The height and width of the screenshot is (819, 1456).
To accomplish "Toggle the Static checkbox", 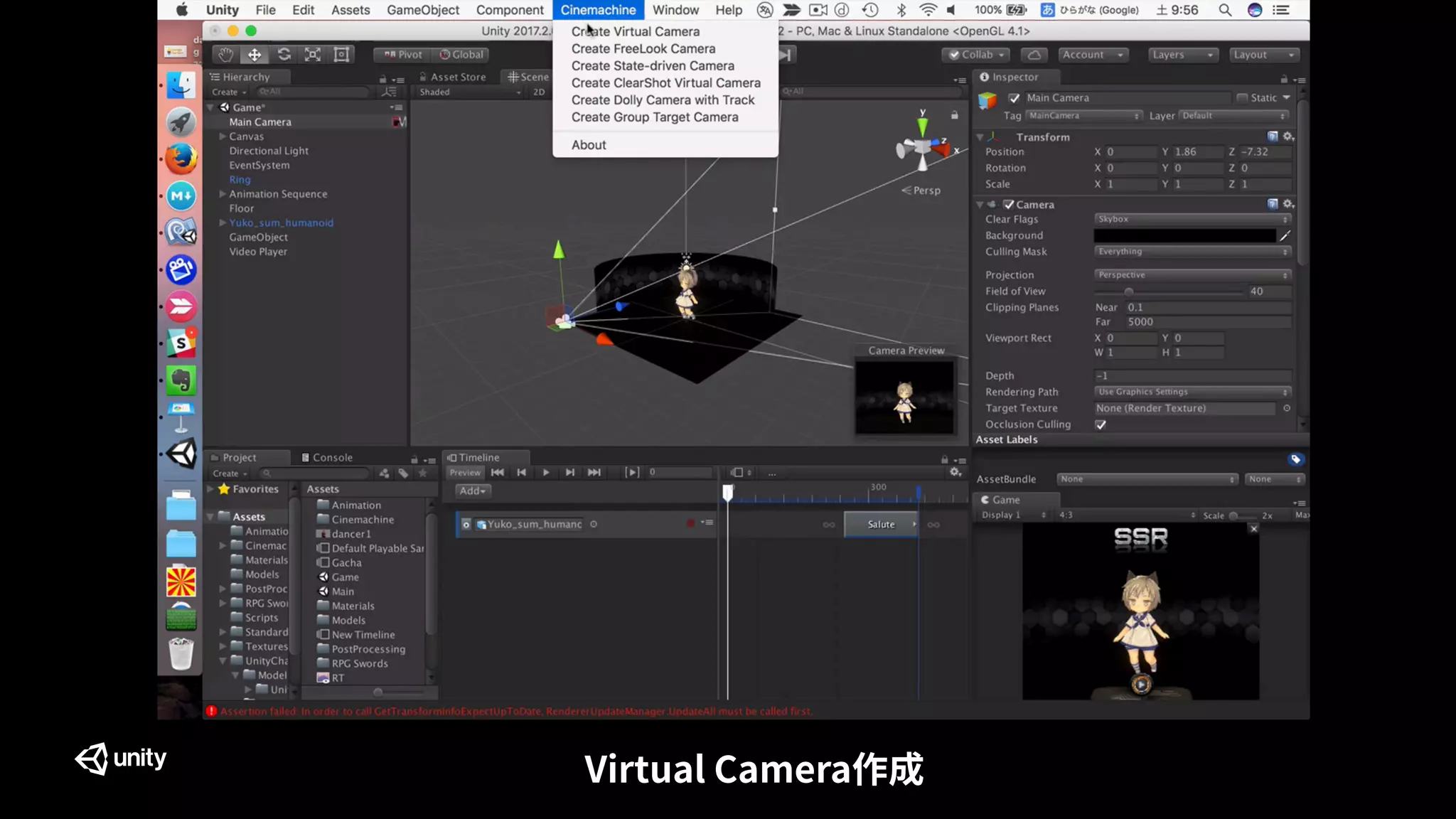I will click(1242, 98).
